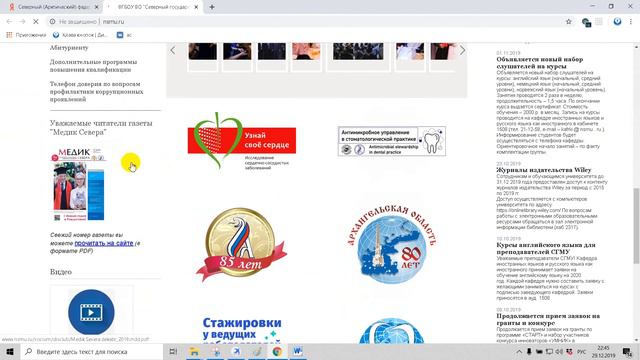
Task: Click the browser back arrow
Action: tap(9, 22)
